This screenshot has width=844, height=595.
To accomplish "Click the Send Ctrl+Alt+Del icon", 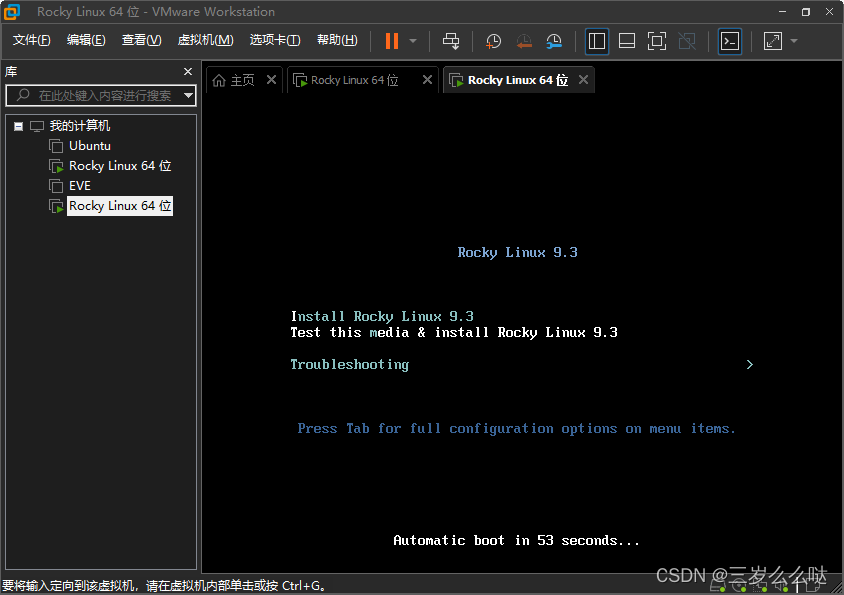I will (451, 41).
